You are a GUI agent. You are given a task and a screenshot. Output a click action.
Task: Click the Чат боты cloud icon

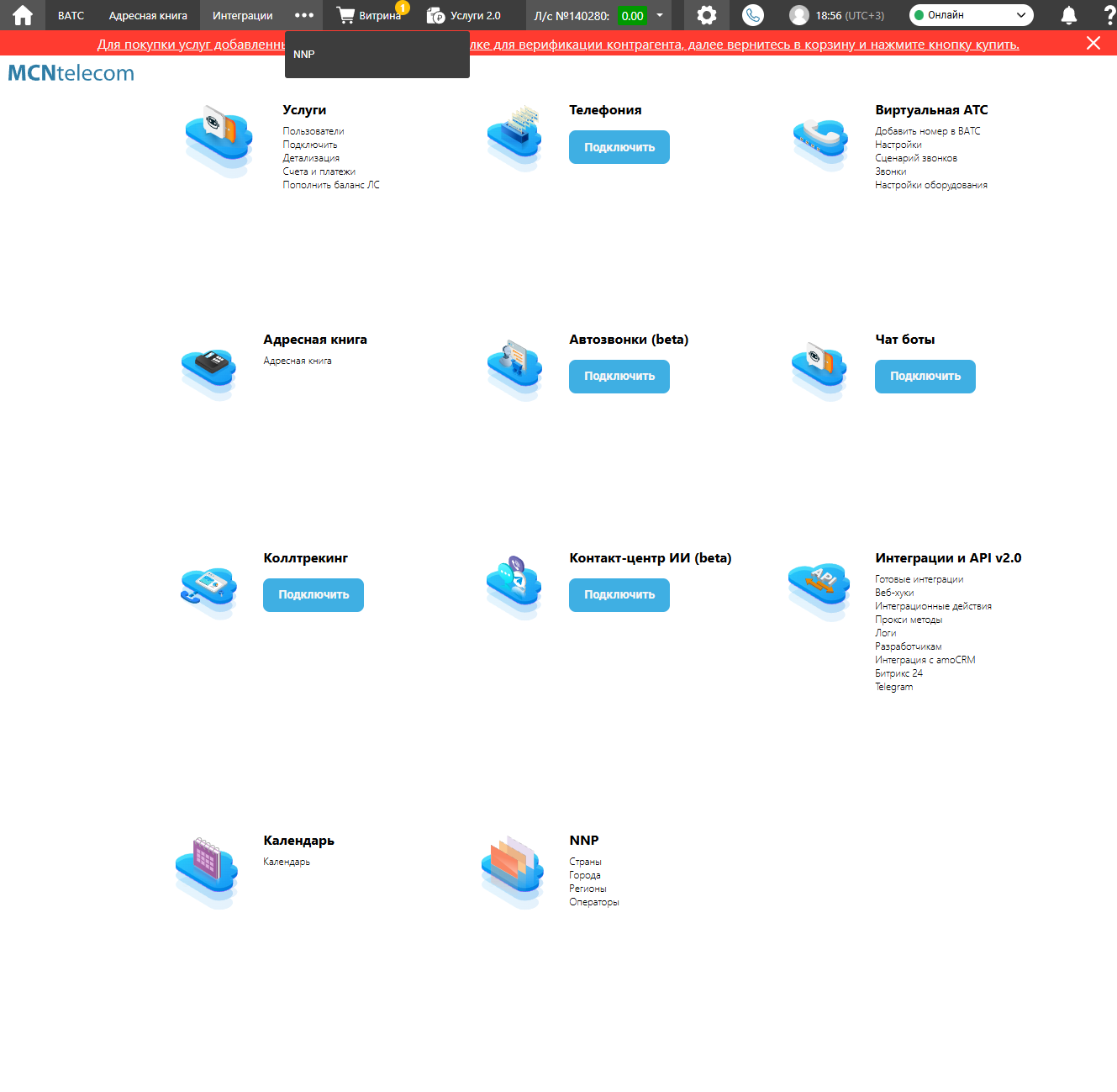click(819, 371)
